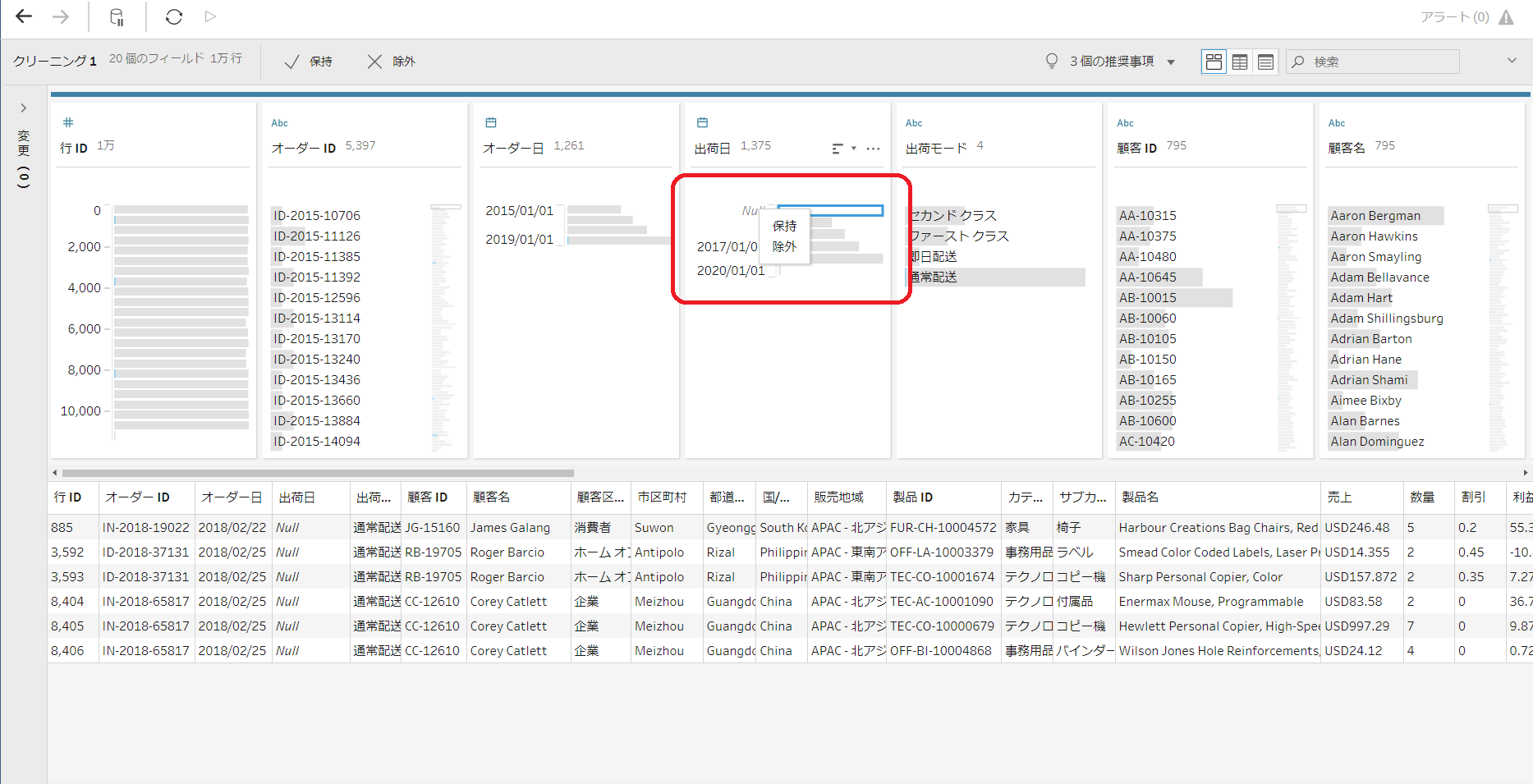Open alerts via the warning triangle icon

(1508, 16)
